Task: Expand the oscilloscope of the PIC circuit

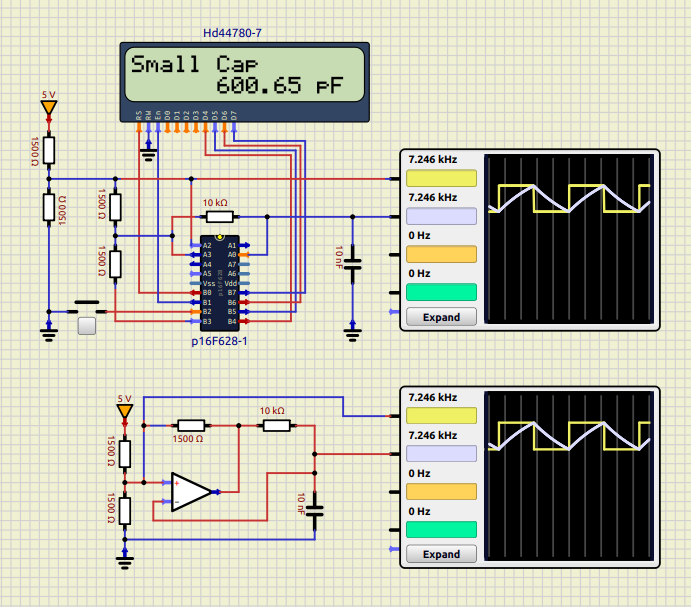Action: [x=441, y=317]
